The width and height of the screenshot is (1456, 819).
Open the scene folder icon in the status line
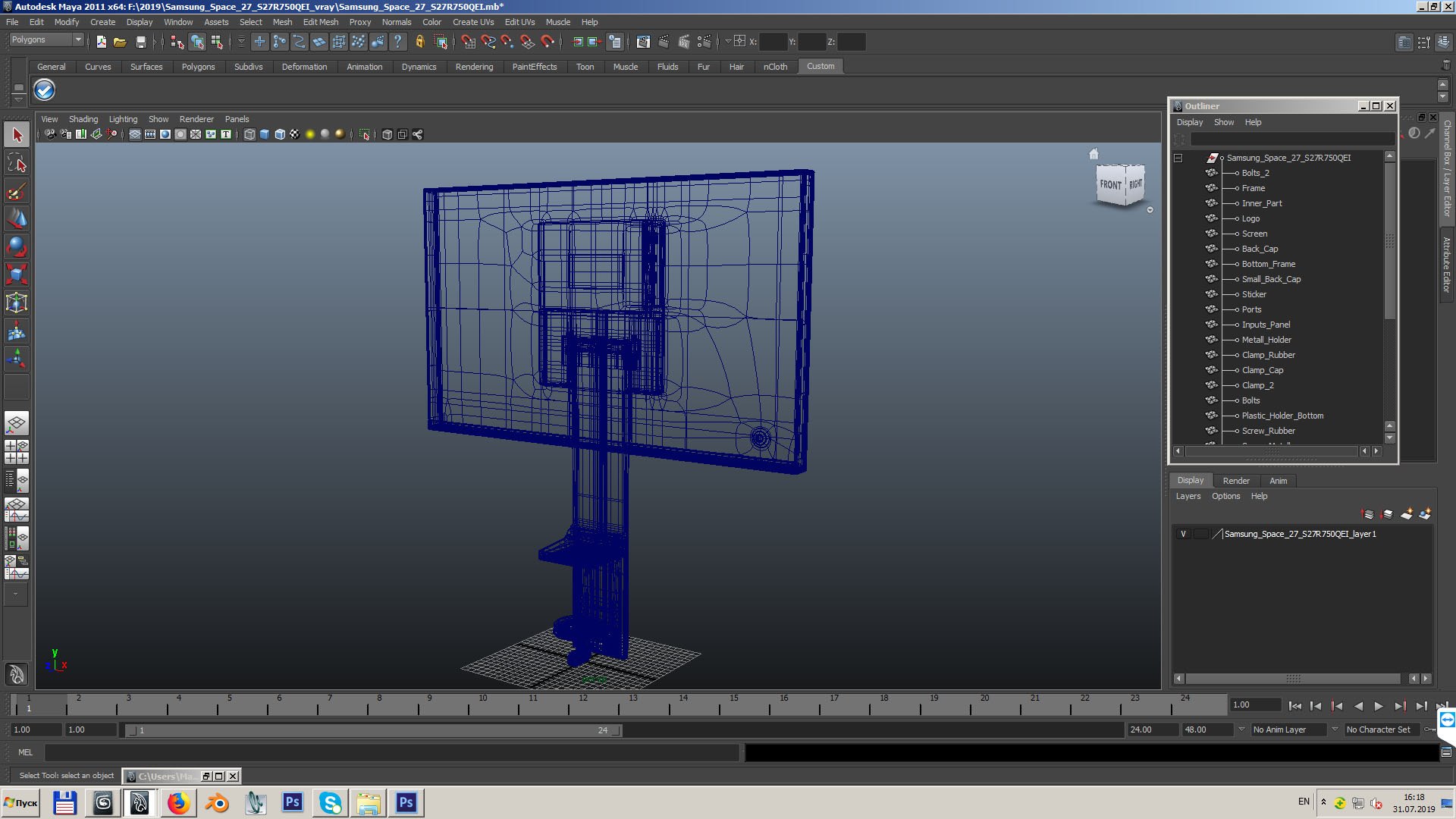[120, 42]
